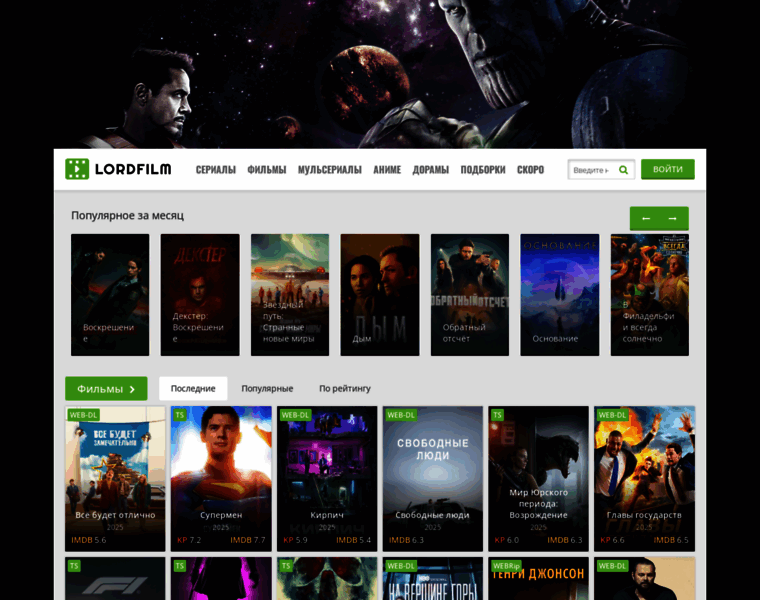Go to the Дорамы section

pyautogui.click(x=430, y=170)
